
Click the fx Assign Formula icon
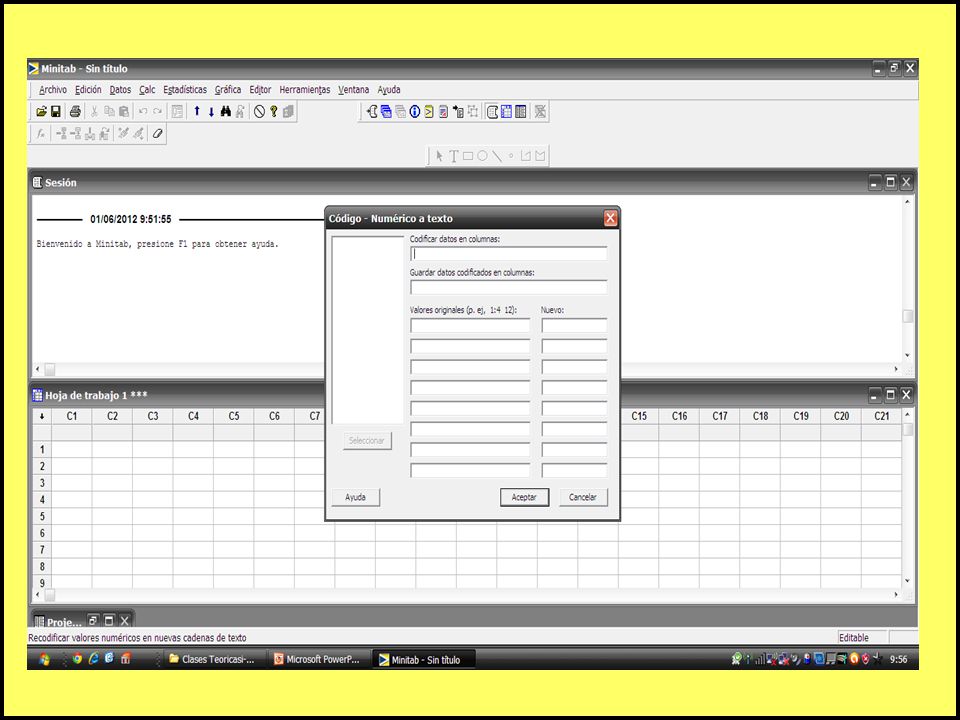pos(41,133)
